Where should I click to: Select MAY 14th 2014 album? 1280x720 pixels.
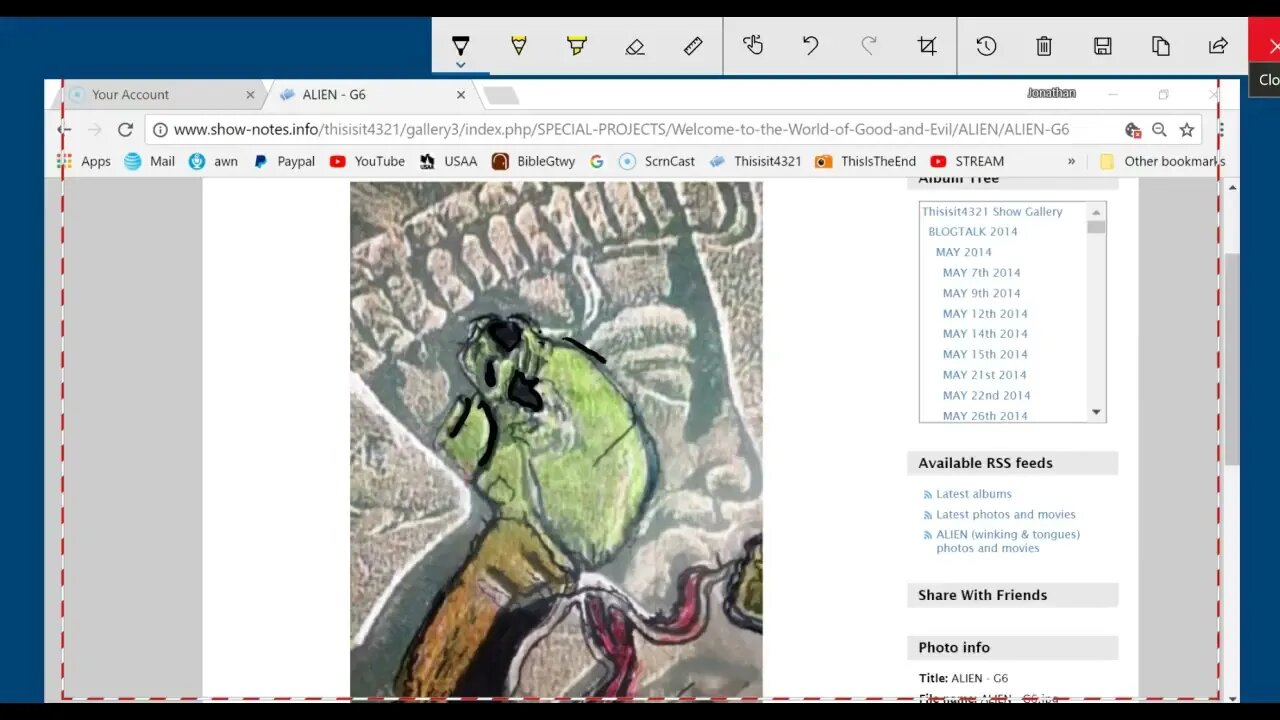[x=985, y=334]
